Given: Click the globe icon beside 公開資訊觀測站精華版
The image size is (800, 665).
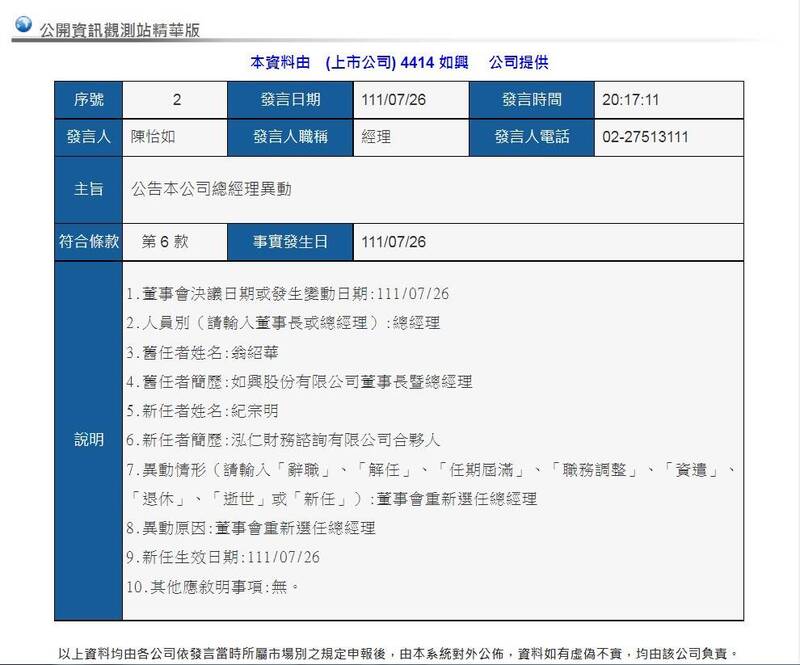Looking at the screenshot, I should (23, 24).
